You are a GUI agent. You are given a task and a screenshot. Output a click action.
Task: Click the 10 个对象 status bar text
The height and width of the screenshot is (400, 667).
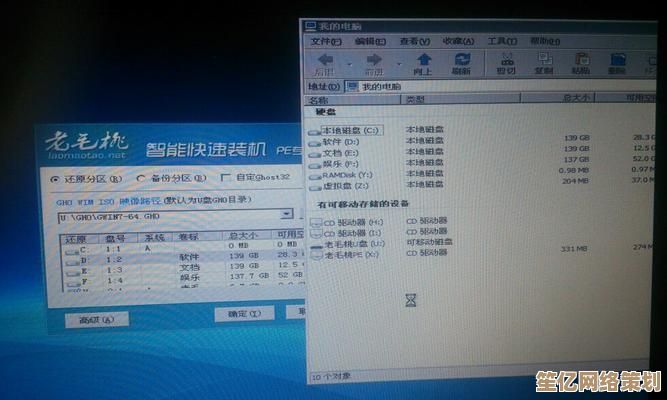tap(331, 377)
